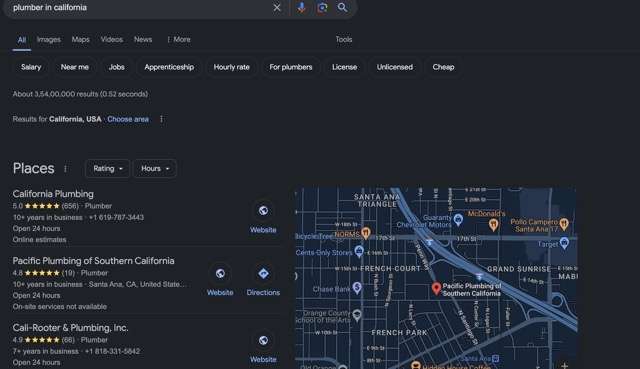This screenshot has width=640, height=369.
Task: Apply the For plumbers suggestion chip
Action: (291, 67)
